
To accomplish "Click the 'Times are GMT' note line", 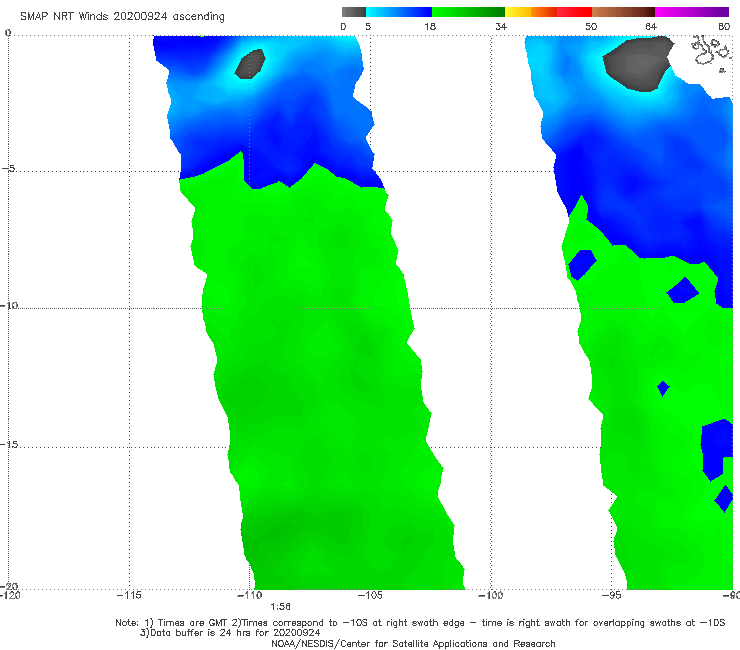I will (x=420, y=623).
